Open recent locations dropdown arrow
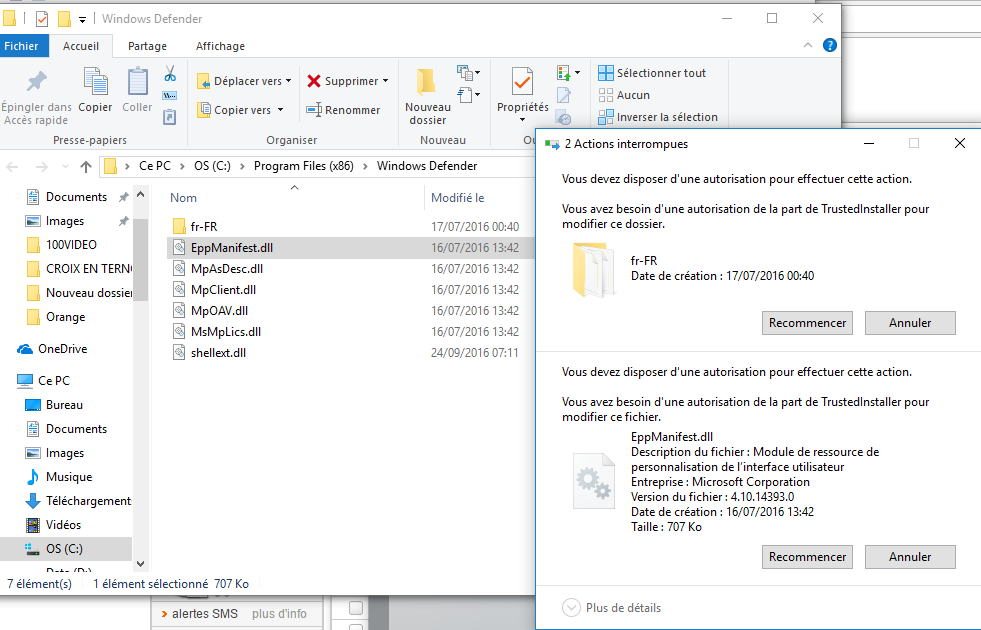This screenshot has height=630, width=981. point(65,166)
